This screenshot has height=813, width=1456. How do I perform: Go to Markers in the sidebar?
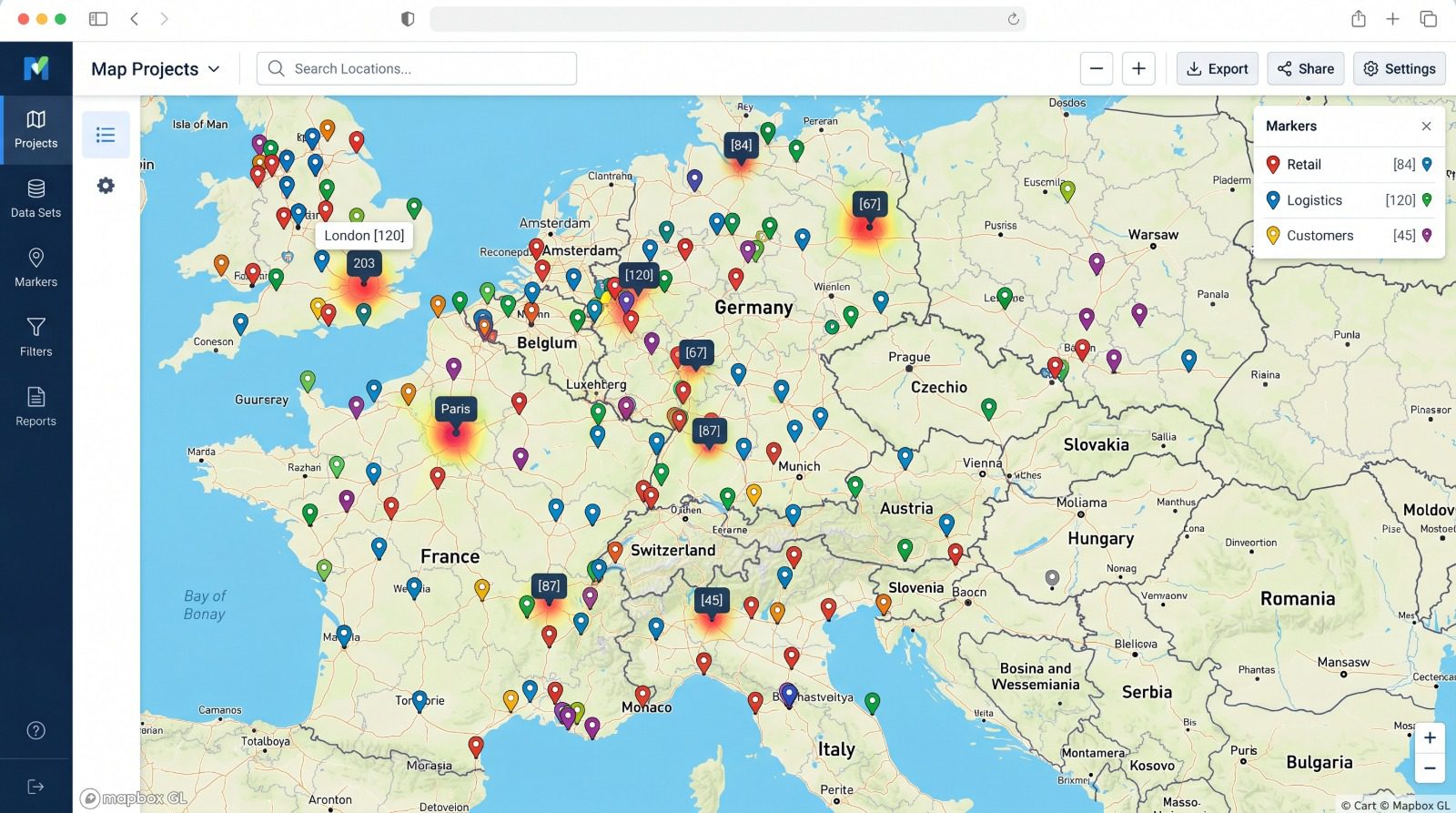click(35, 268)
